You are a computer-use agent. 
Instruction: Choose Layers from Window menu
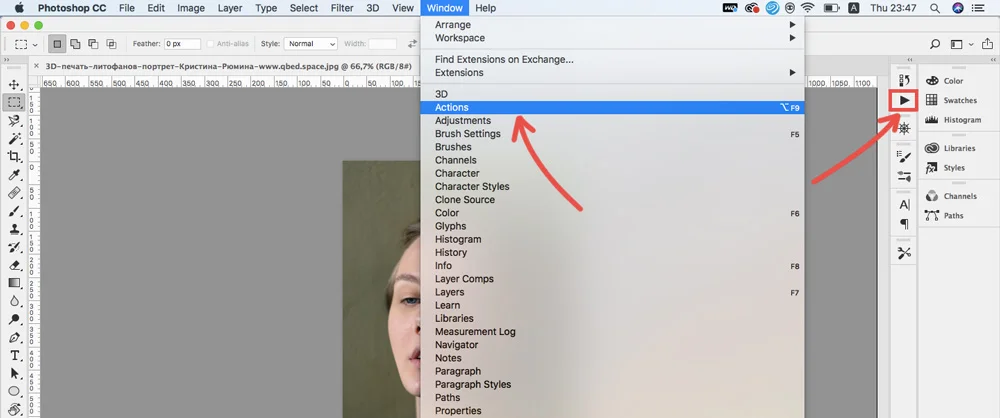[x=612, y=292]
